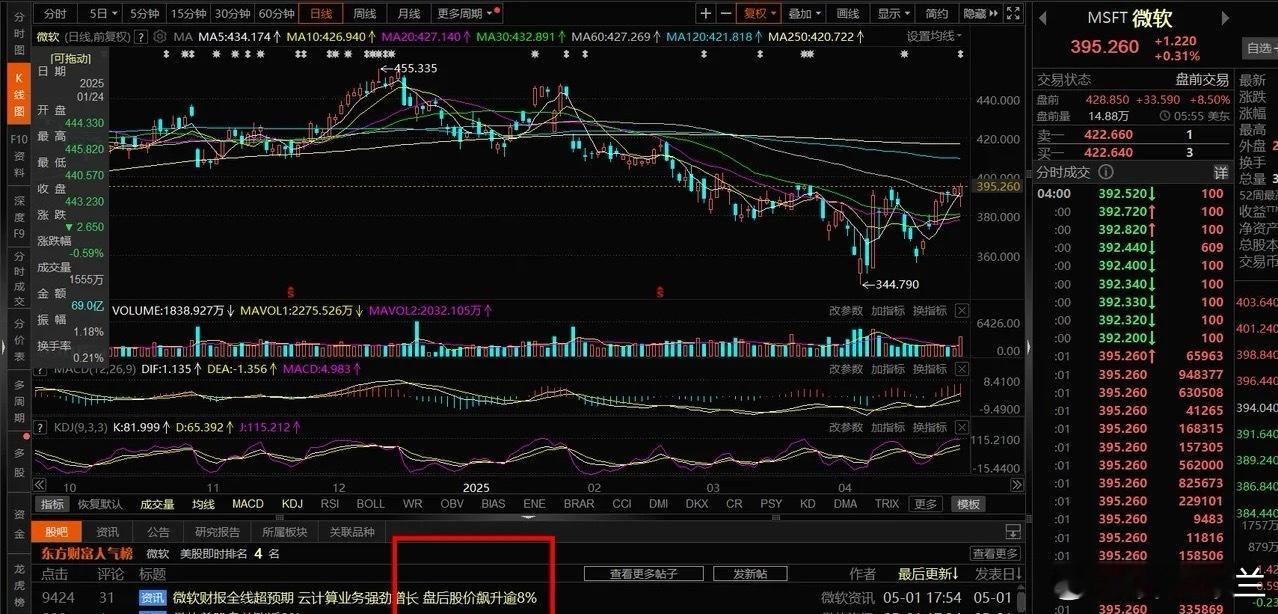Screen dimensions: 1278x614
Task: Click the 最后更新 sort arrow column header
Action: tap(928, 574)
